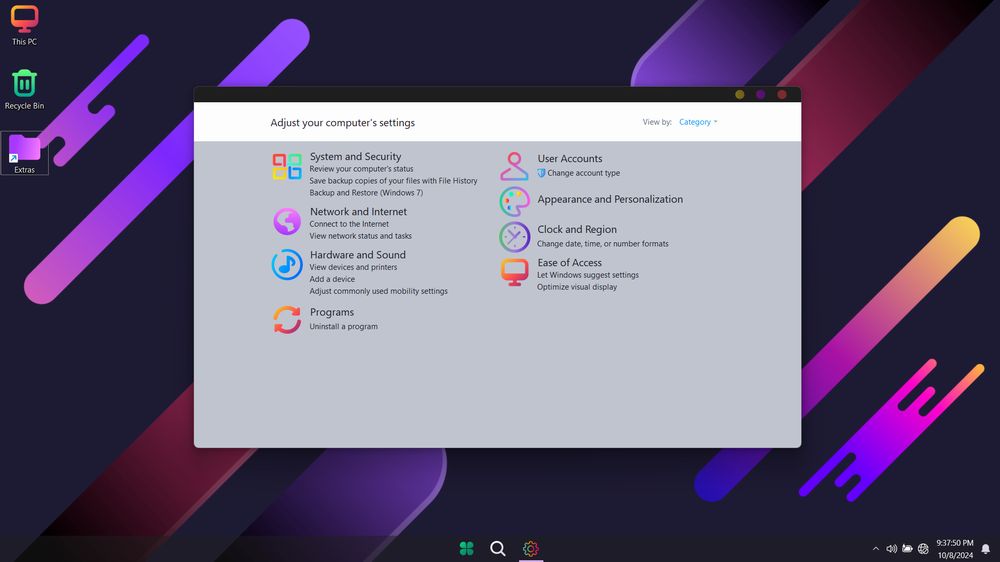Open System and Security heading link

tap(355, 156)
